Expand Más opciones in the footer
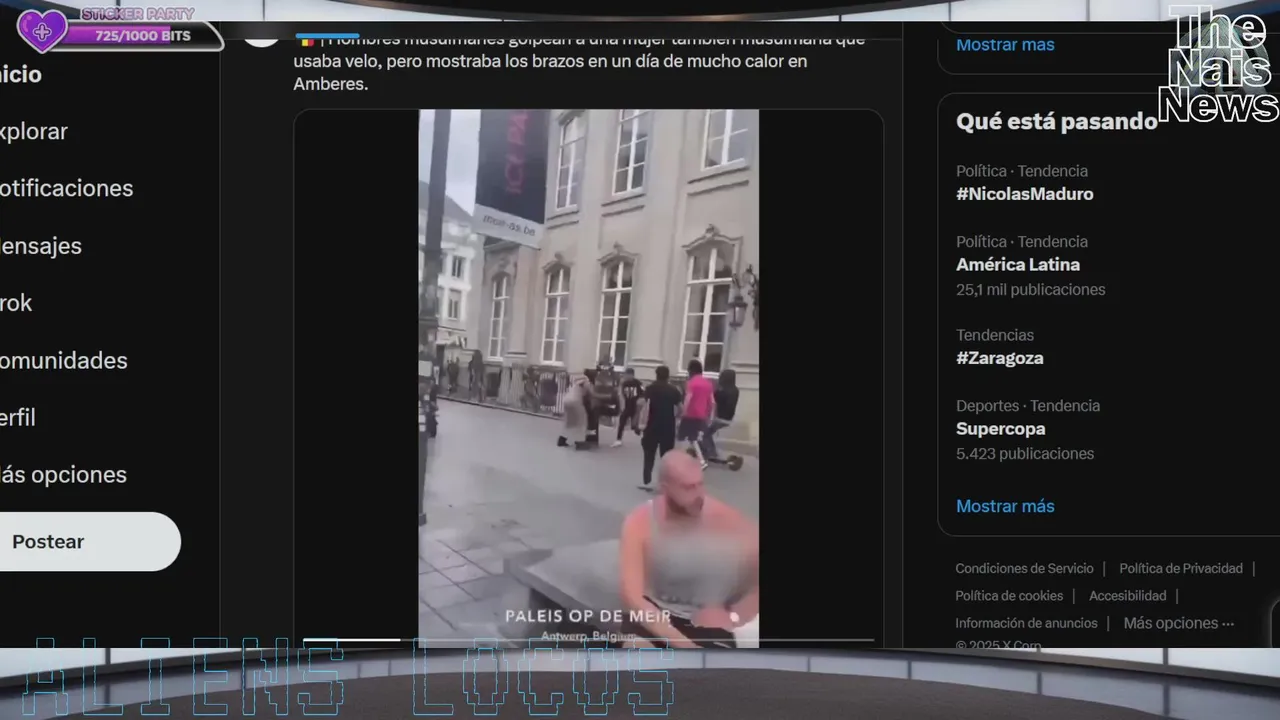Screen dimensions: 1280x720 pos(1179,623)
